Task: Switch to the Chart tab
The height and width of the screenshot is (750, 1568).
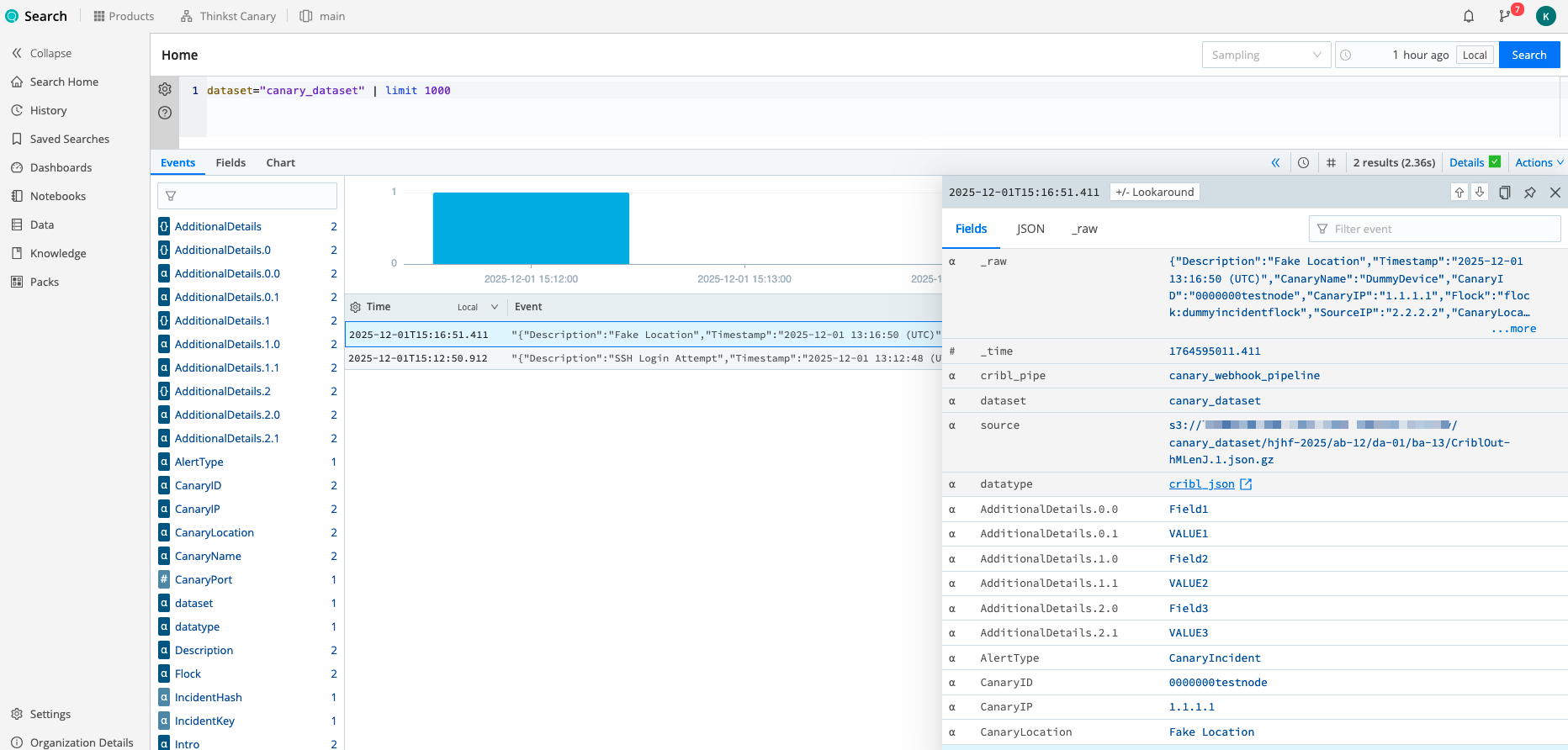Action: (280, 163)
